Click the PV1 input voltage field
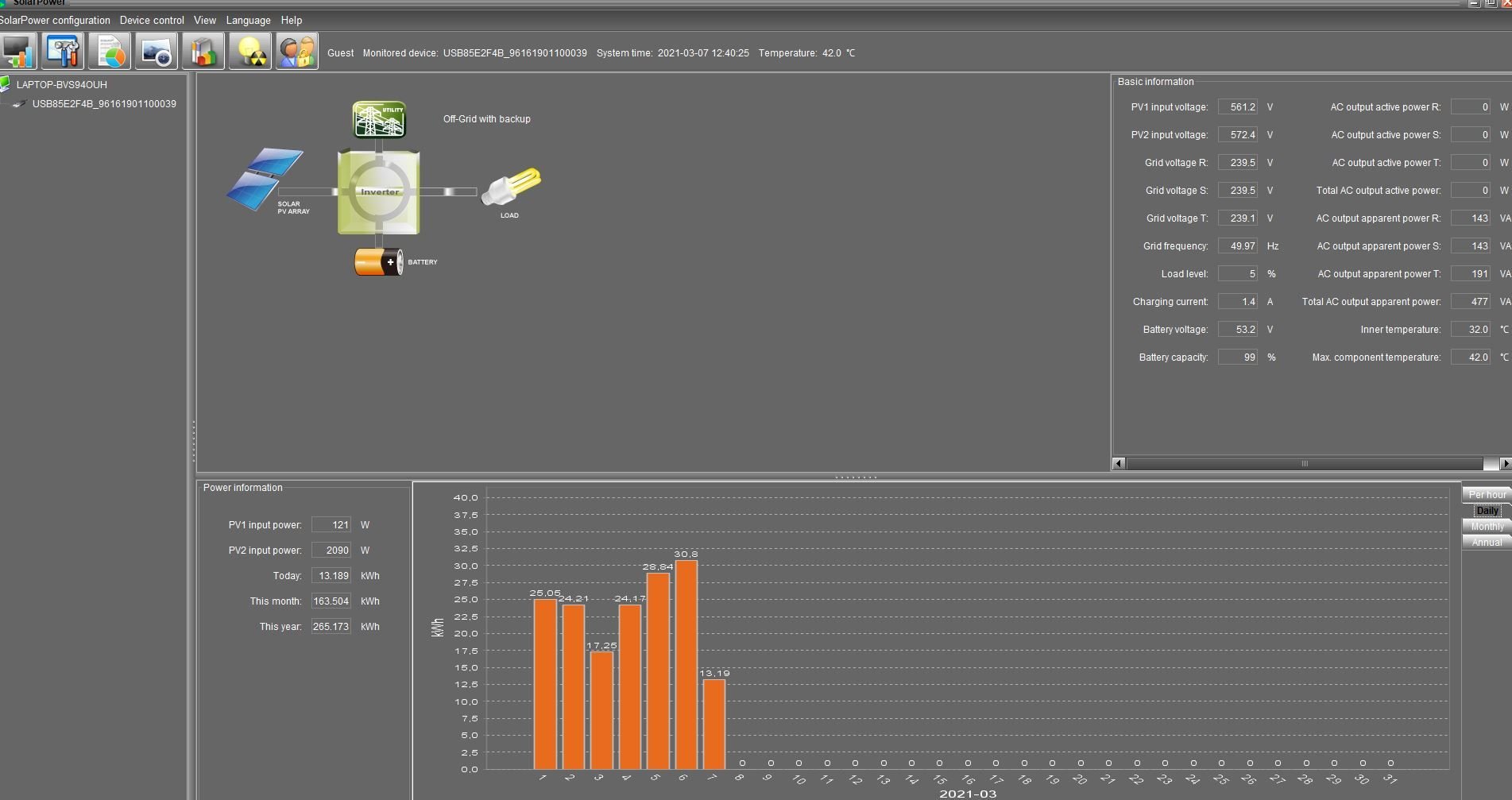This screenshot has height=800, width=1512. [1237, 107]
